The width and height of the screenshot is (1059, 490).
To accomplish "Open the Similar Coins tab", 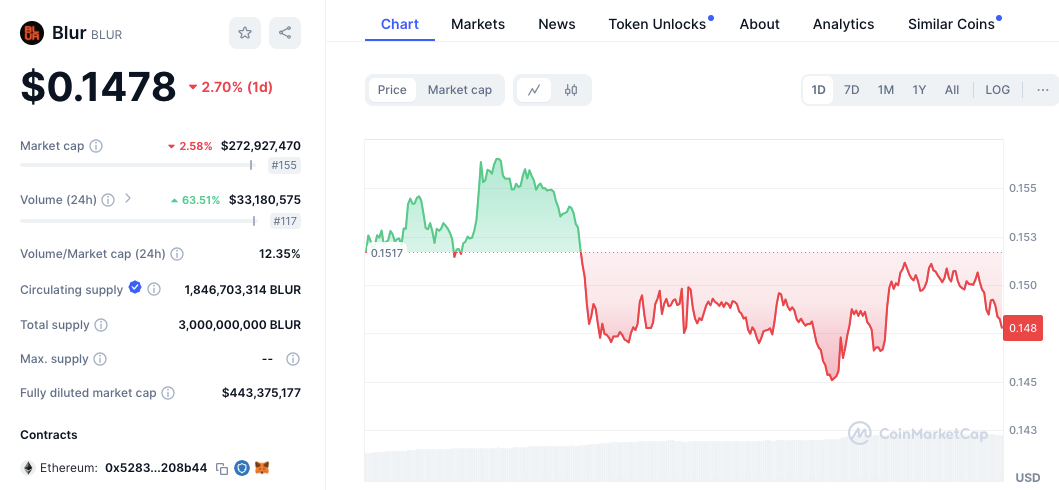I will tap(952, 24).
